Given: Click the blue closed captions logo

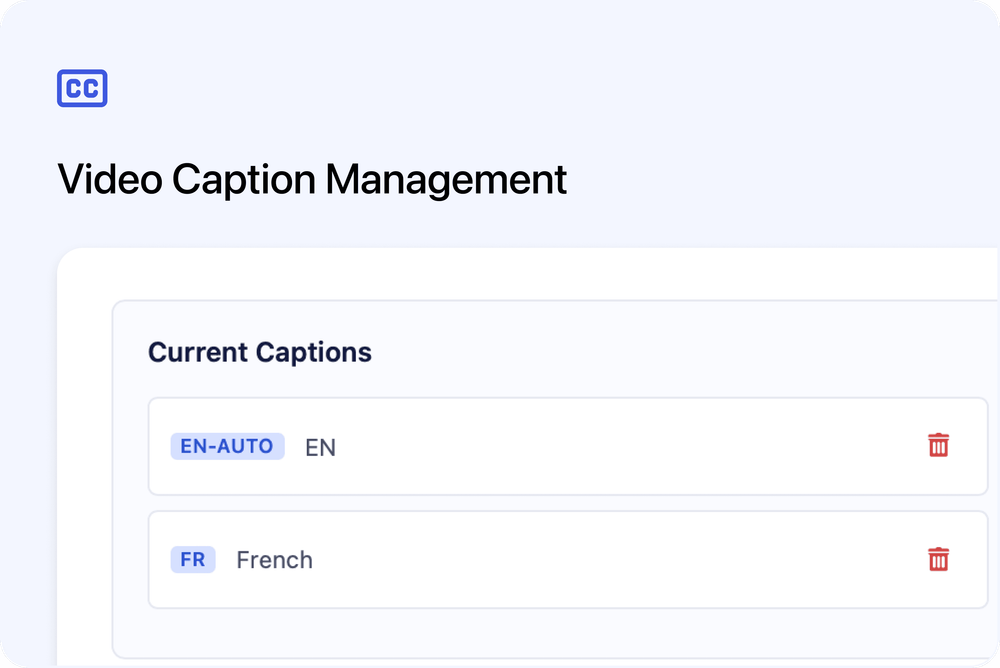Looking at the screenshot, I should click(x=83, y=88).
